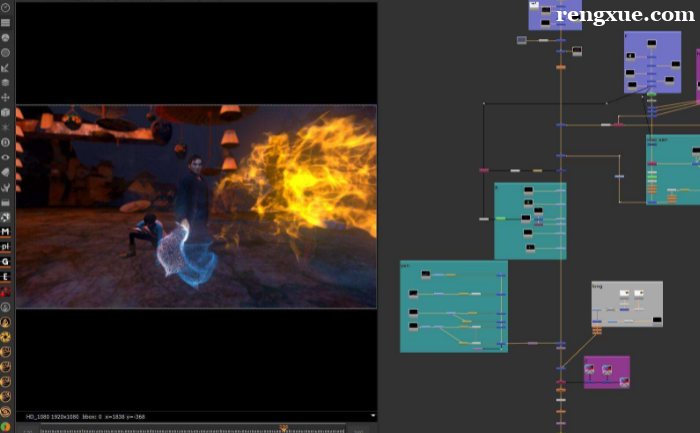Open the Color nodes wheel icon
This screenshot has width=700, height=433.
5,37
